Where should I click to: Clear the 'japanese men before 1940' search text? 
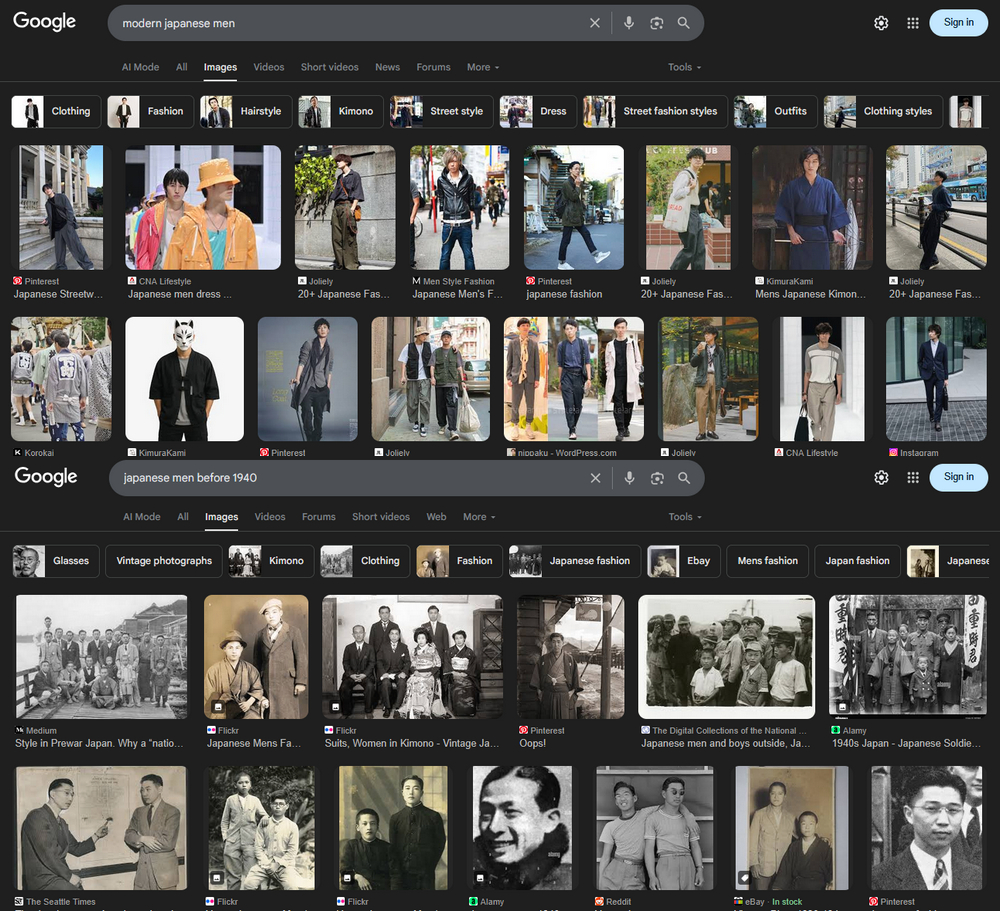595,478
